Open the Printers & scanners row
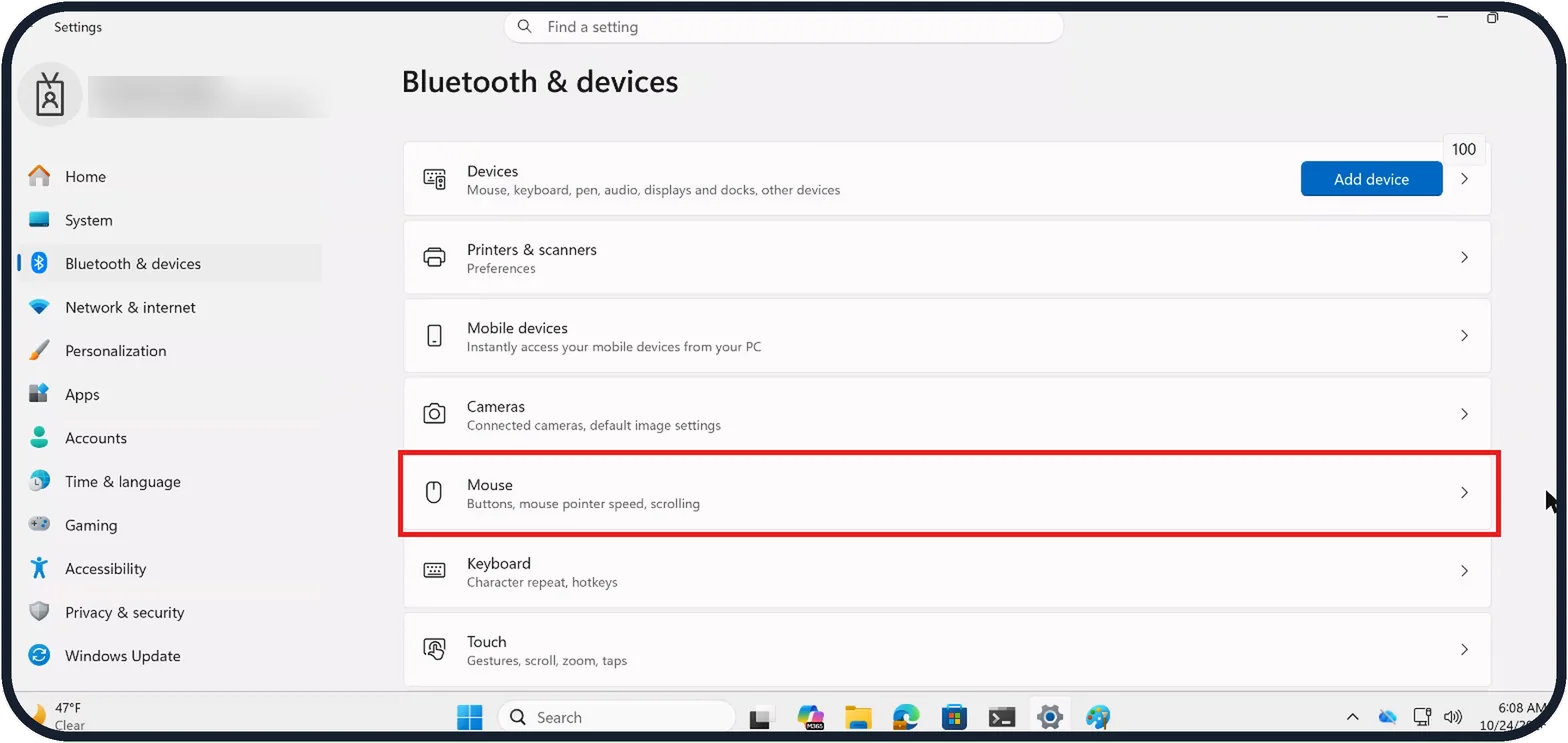 tap(947, 258)
